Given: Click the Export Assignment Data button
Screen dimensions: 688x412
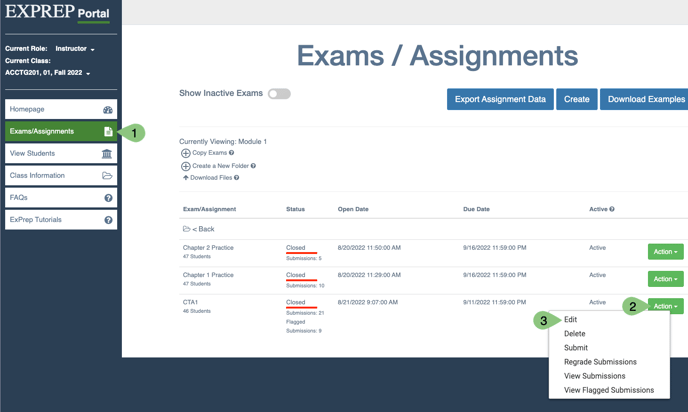Looking at the screenshot, I should click(x=500, y=99).
